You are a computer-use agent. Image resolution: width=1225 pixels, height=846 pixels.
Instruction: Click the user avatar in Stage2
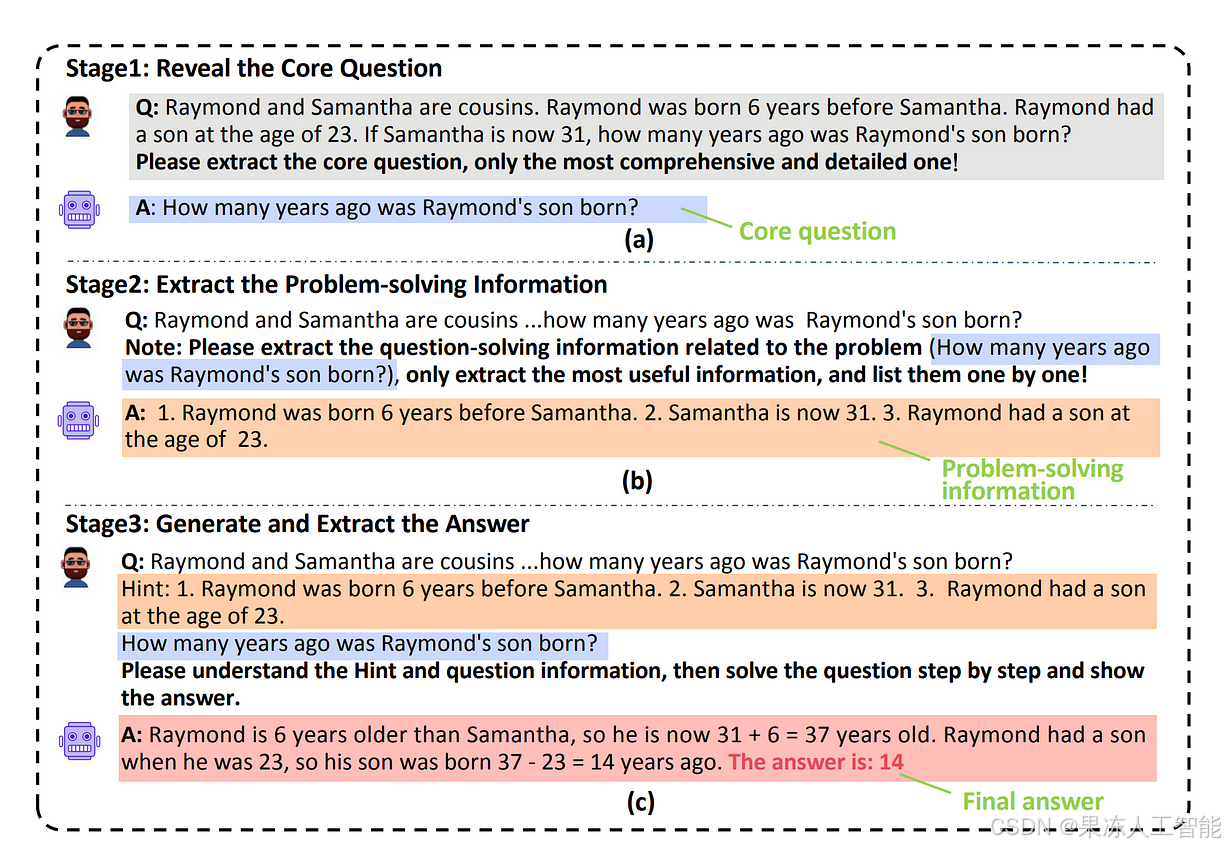pos(78,328)
